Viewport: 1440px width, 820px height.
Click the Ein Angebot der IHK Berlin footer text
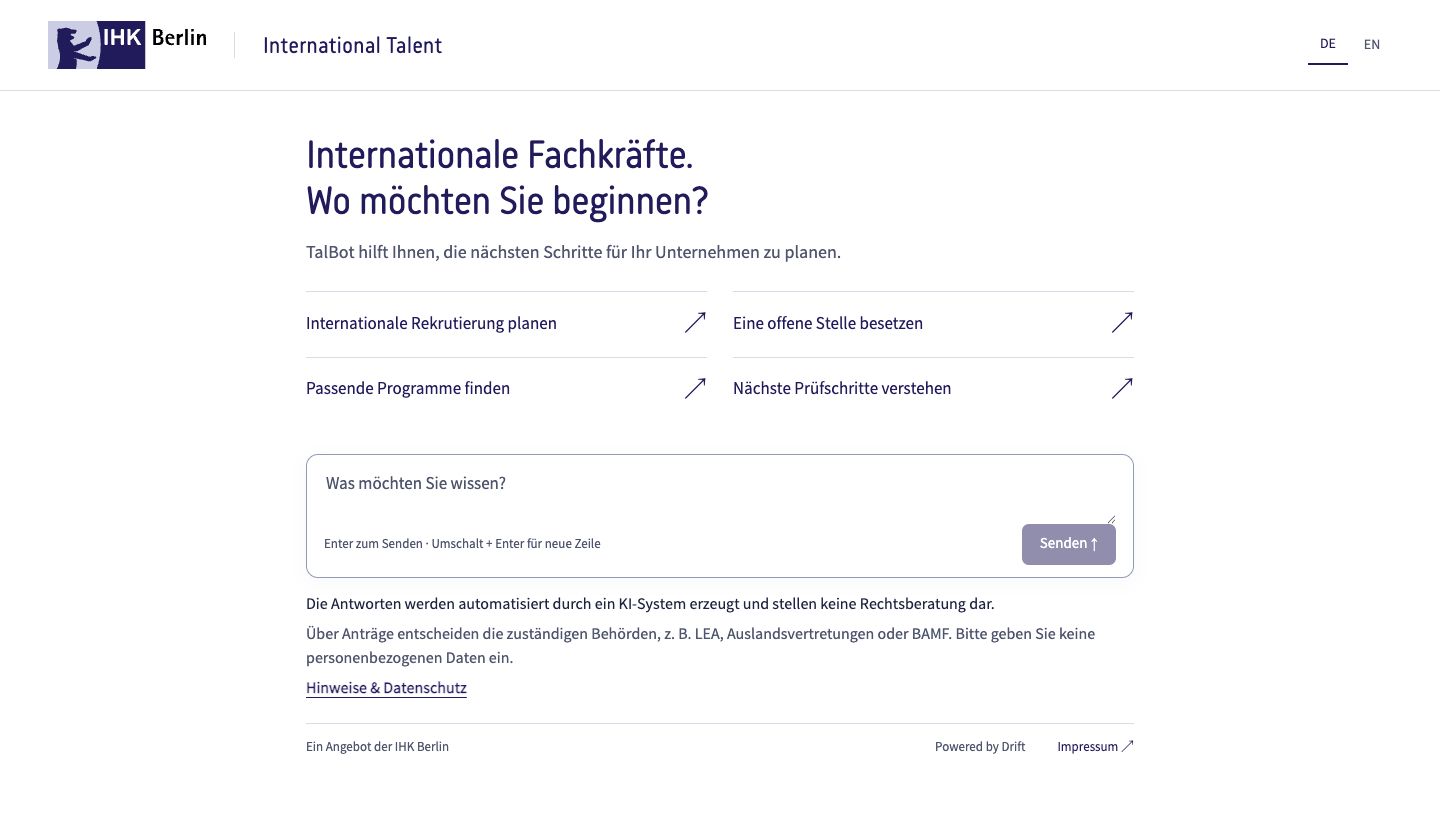[x=377, y=747]
